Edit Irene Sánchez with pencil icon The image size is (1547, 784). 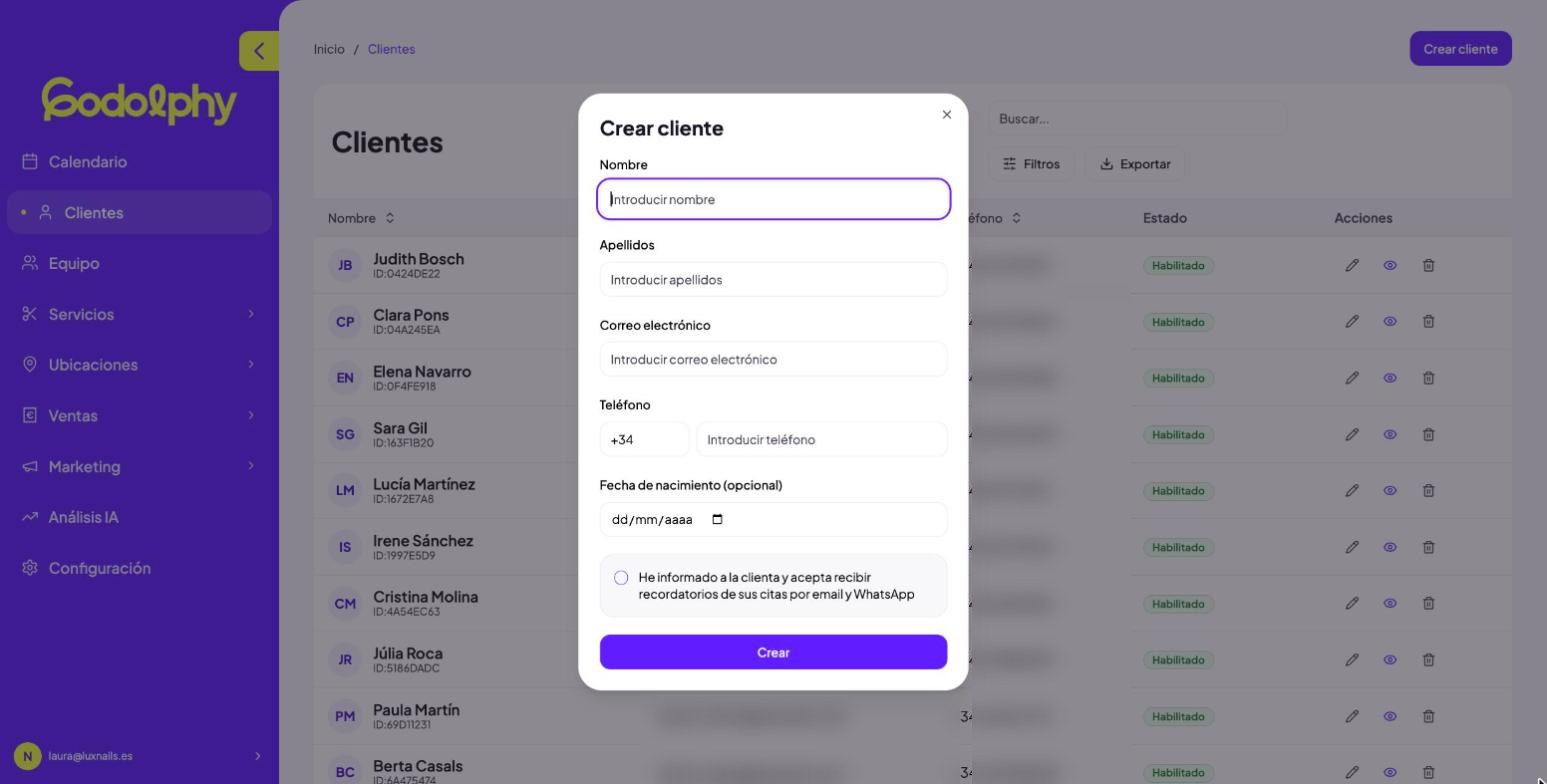point(1352,547)
